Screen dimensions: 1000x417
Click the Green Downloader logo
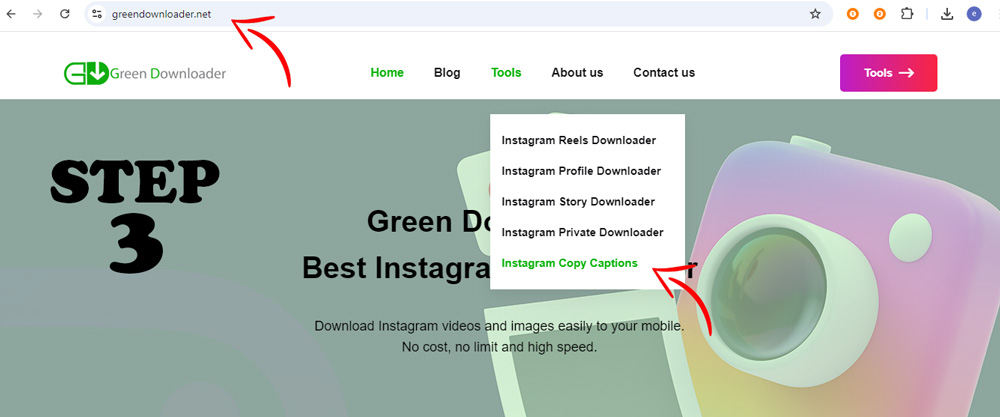click(x=145, y=73)
